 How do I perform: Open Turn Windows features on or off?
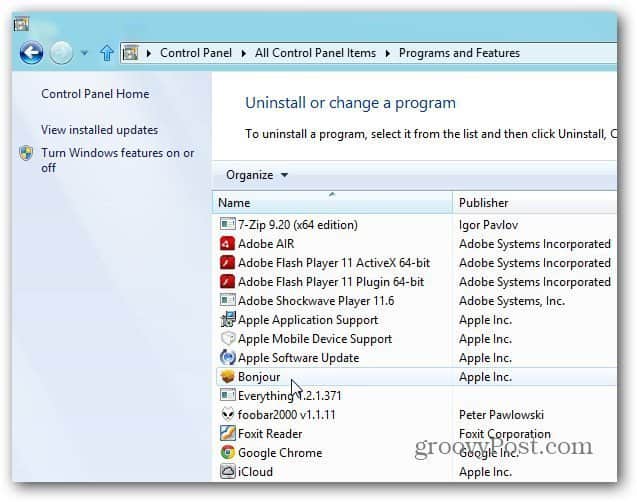click(x=117, y=160)
